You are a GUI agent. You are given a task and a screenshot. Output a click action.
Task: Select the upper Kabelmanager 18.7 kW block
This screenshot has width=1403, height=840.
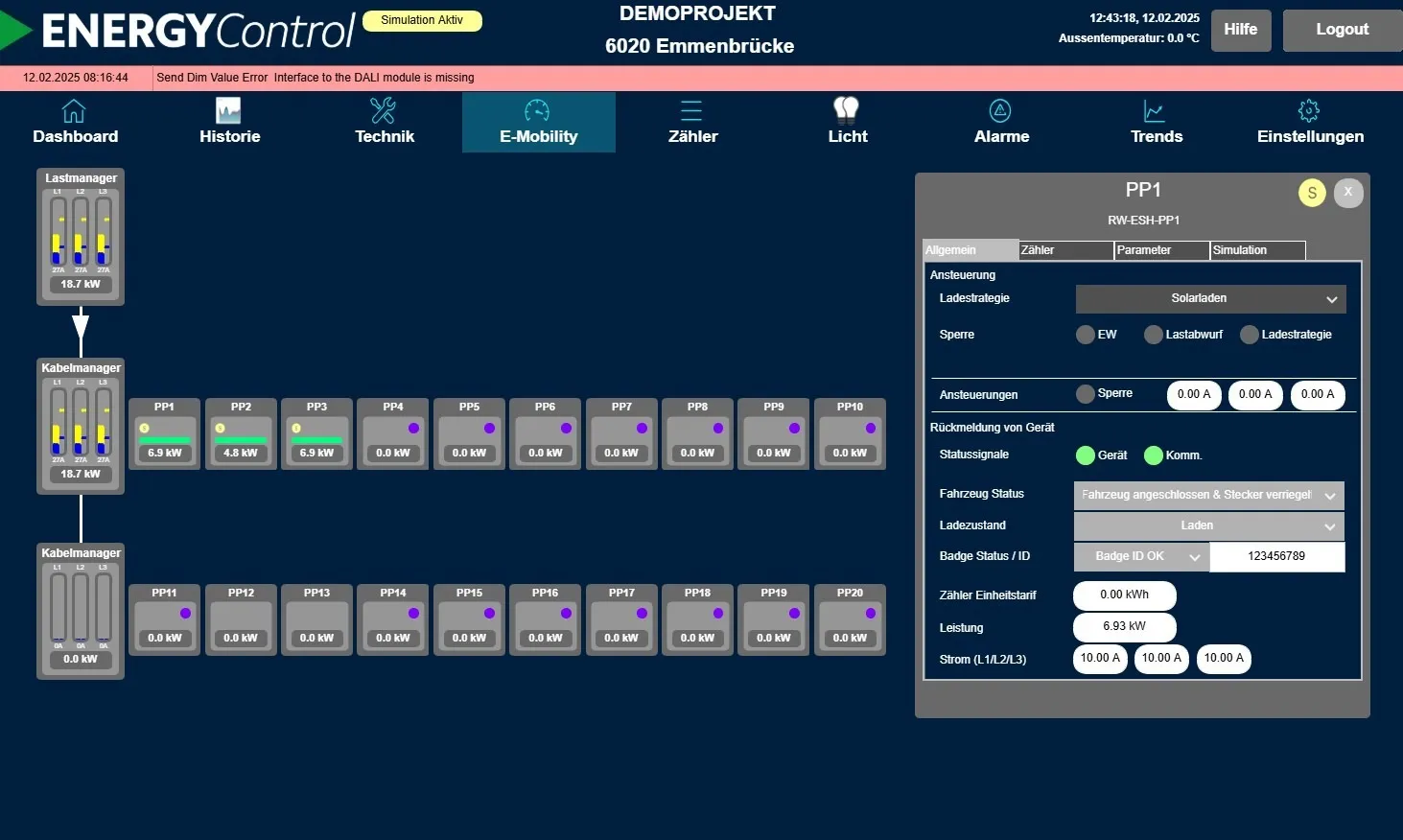[81, 427]
